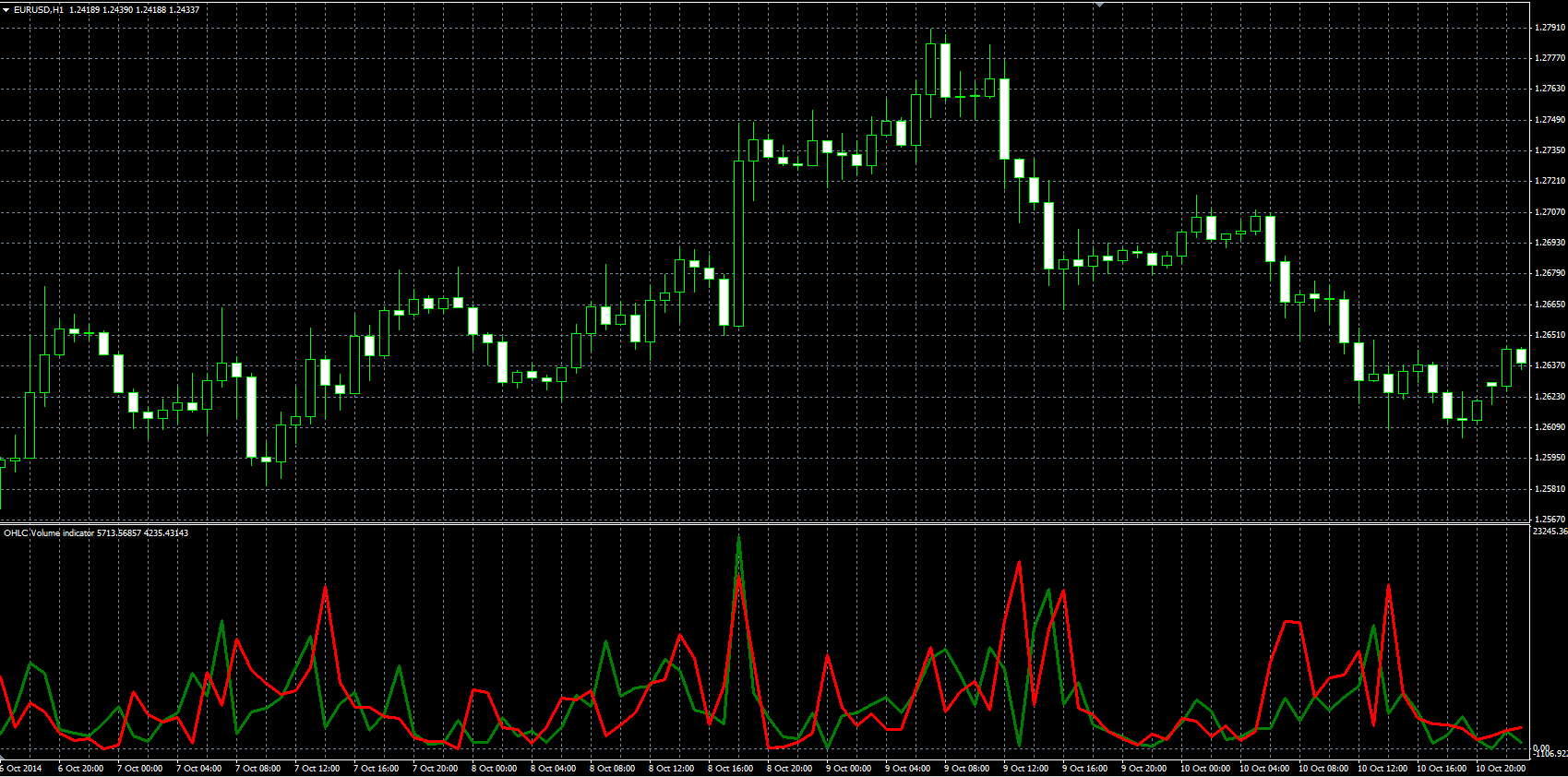Click the 1.26510 price label
1568x777 pixels.
1550,335
